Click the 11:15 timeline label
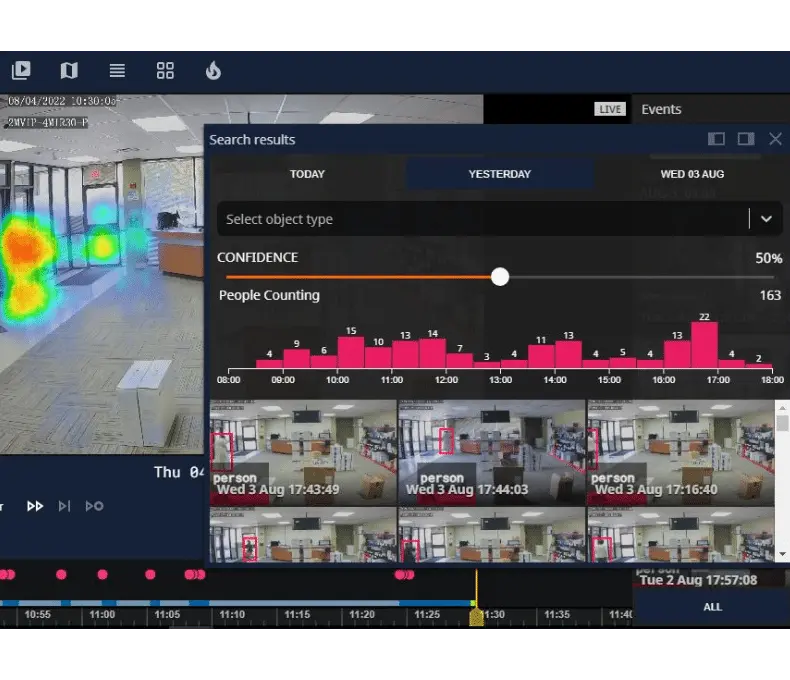The height and width of the screenshot is (680, 790). [297, 615]
